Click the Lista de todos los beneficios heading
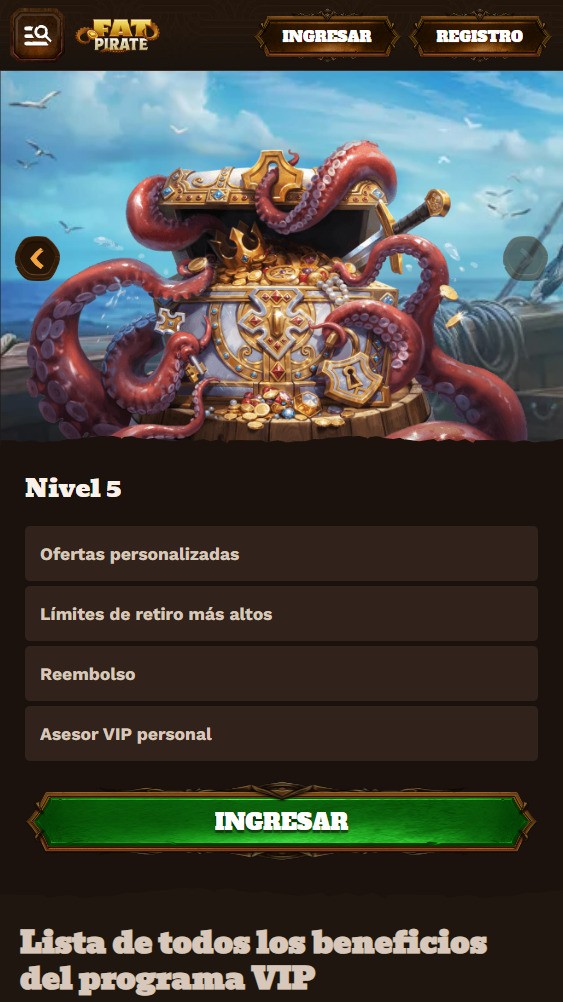The height and width of the screenshot is (1002, 563). 254,960
